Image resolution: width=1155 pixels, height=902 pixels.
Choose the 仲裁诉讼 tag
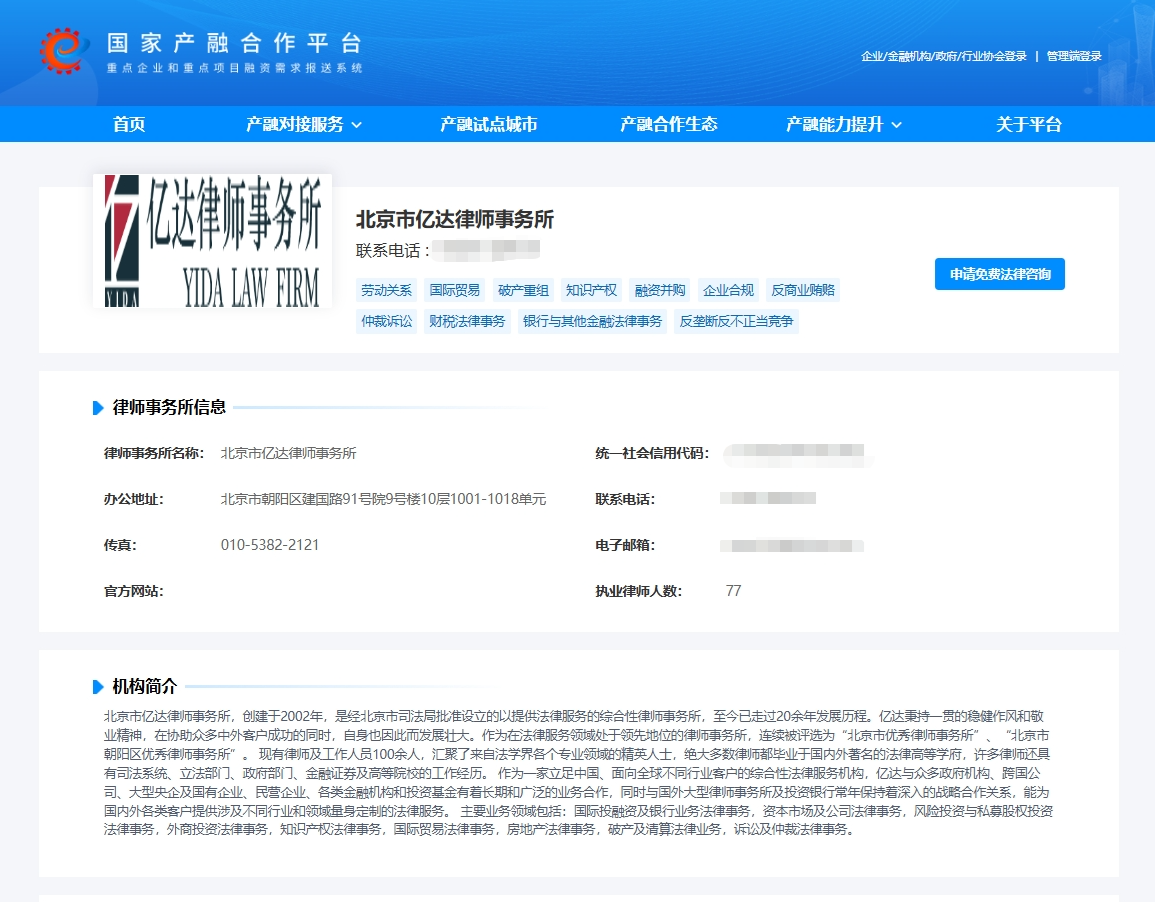[x=386, y=321]
